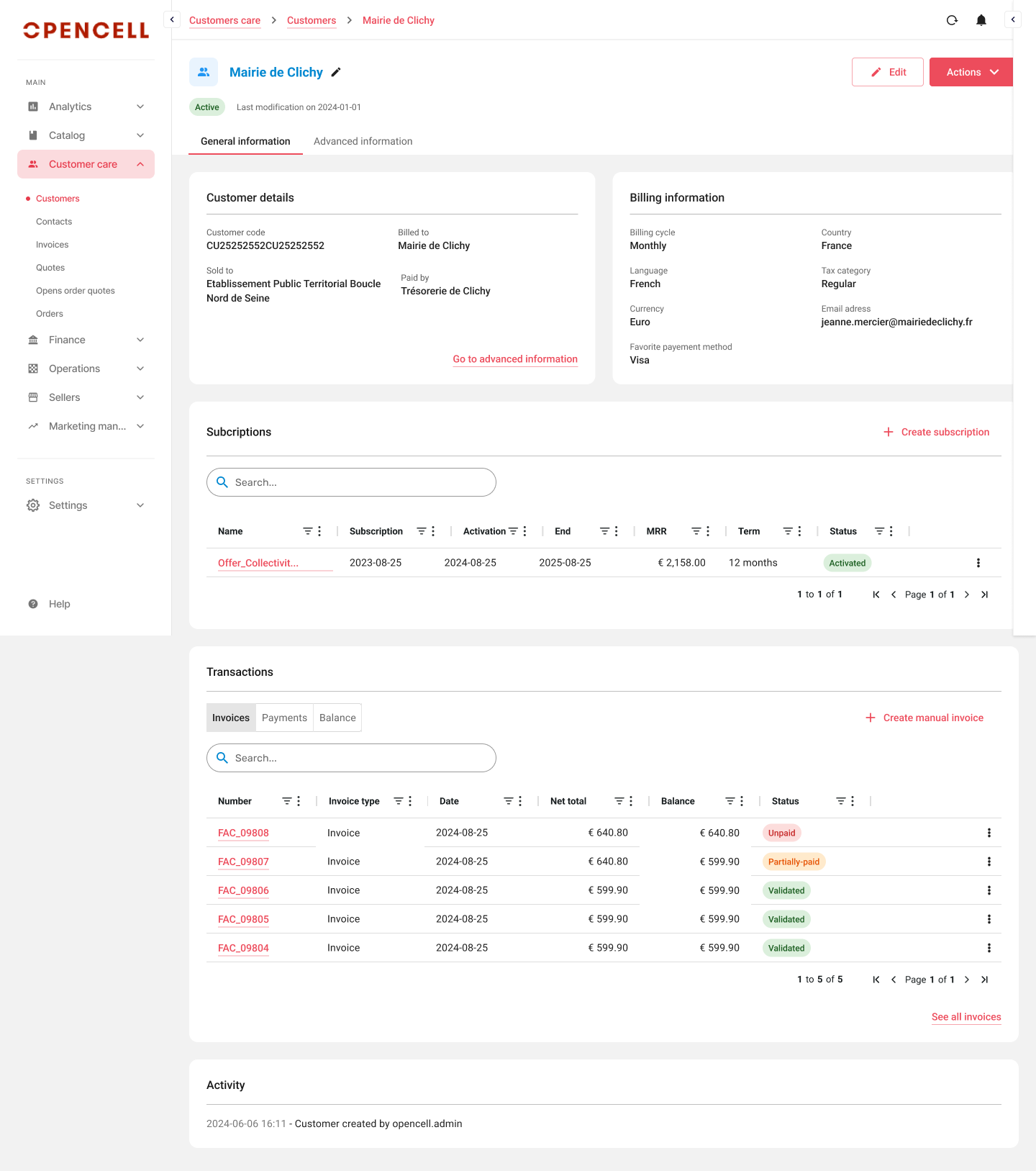Open Orders in sidebar
Image resolution: width=1036 pixels, height=1171 pixels.
pyautogui.click(x=50, y=314)
